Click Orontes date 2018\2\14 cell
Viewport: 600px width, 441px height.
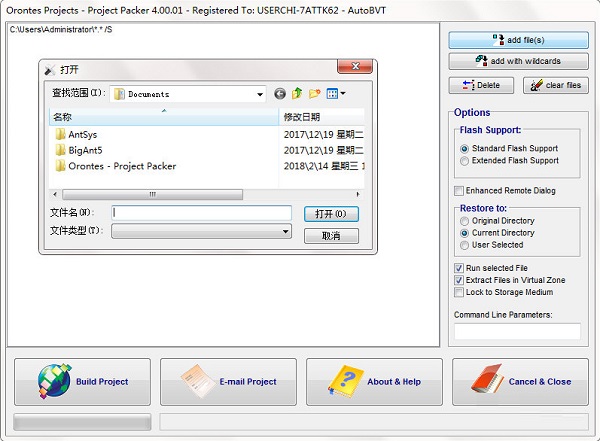[x=324, y=166]
